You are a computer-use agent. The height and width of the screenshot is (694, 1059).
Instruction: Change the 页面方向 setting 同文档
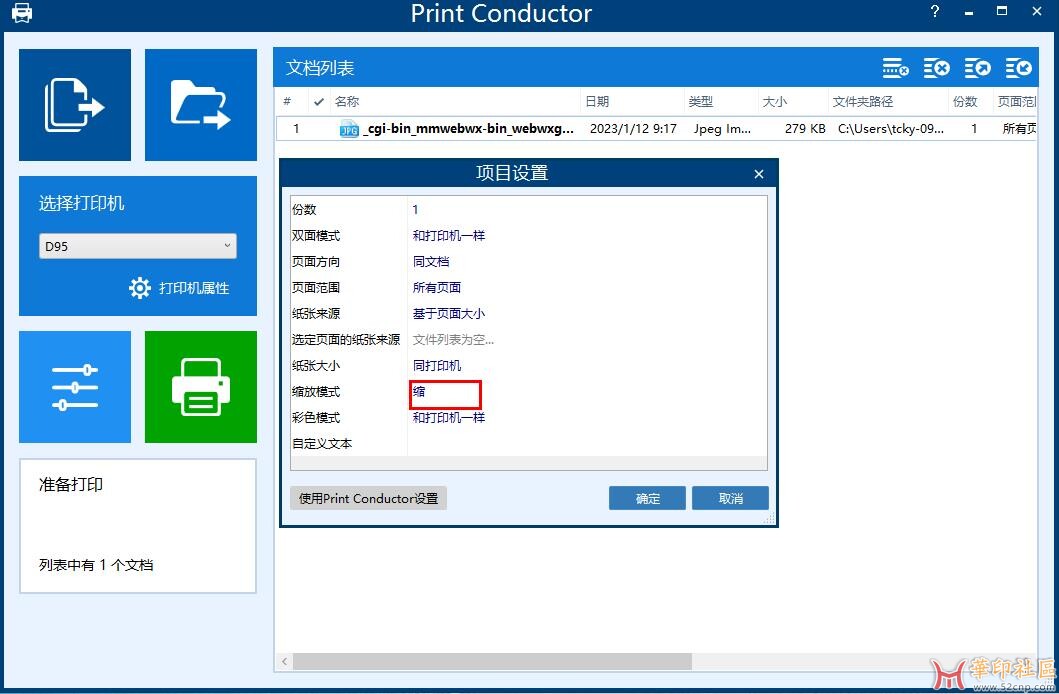point(587,261)
